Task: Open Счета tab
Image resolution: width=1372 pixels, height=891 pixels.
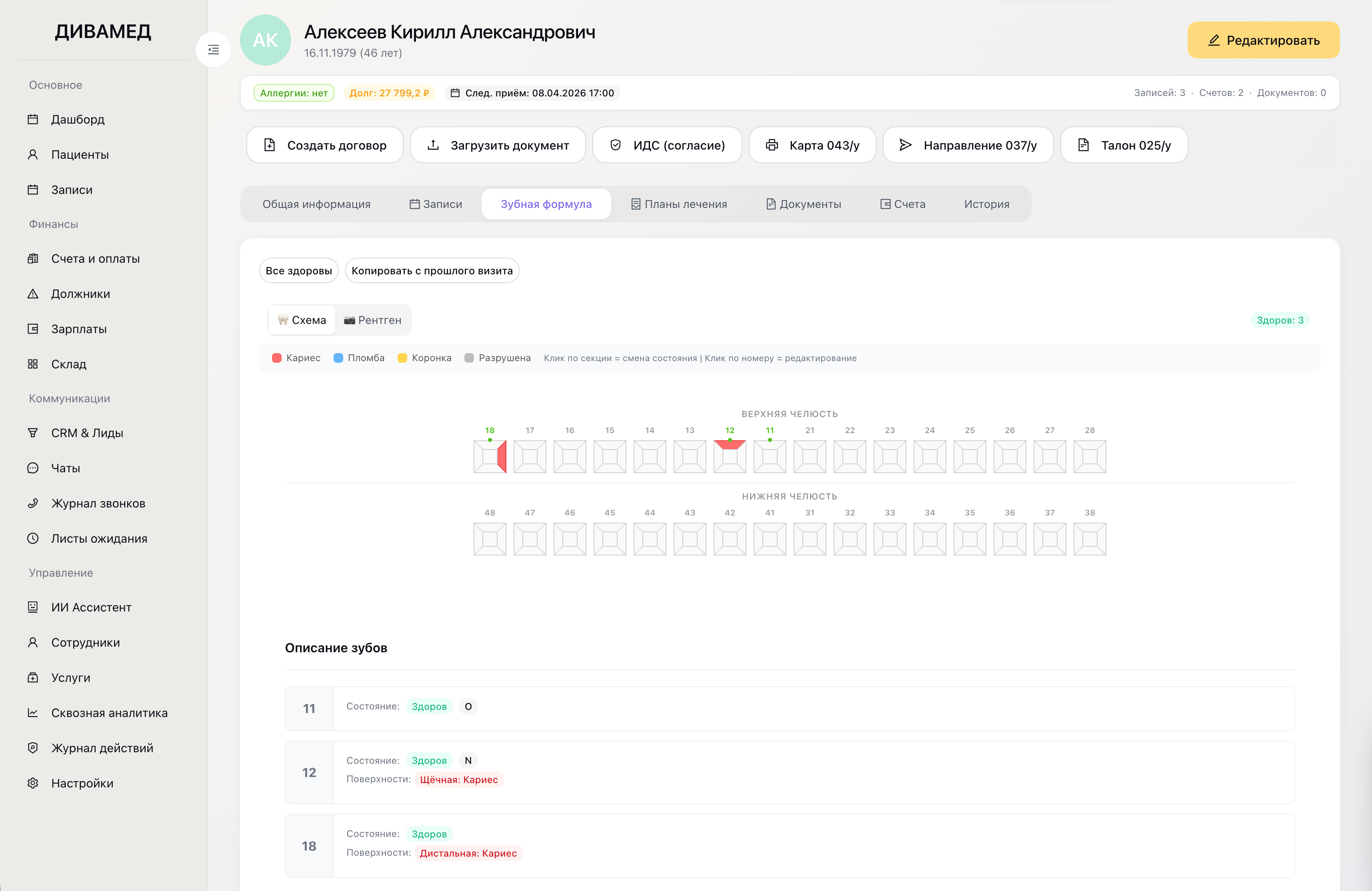Action: 903,204
